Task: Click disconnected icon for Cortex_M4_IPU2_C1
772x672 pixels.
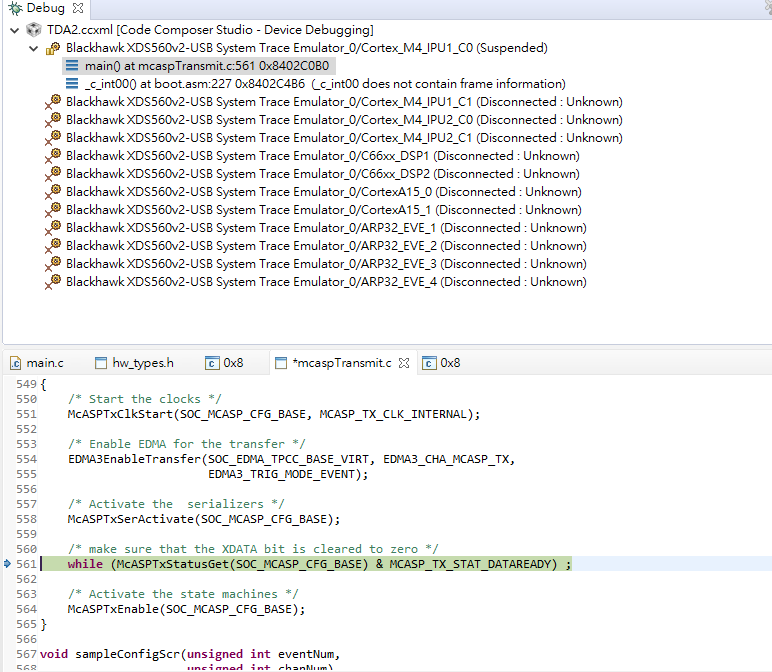Action: (x=53, y=138)
